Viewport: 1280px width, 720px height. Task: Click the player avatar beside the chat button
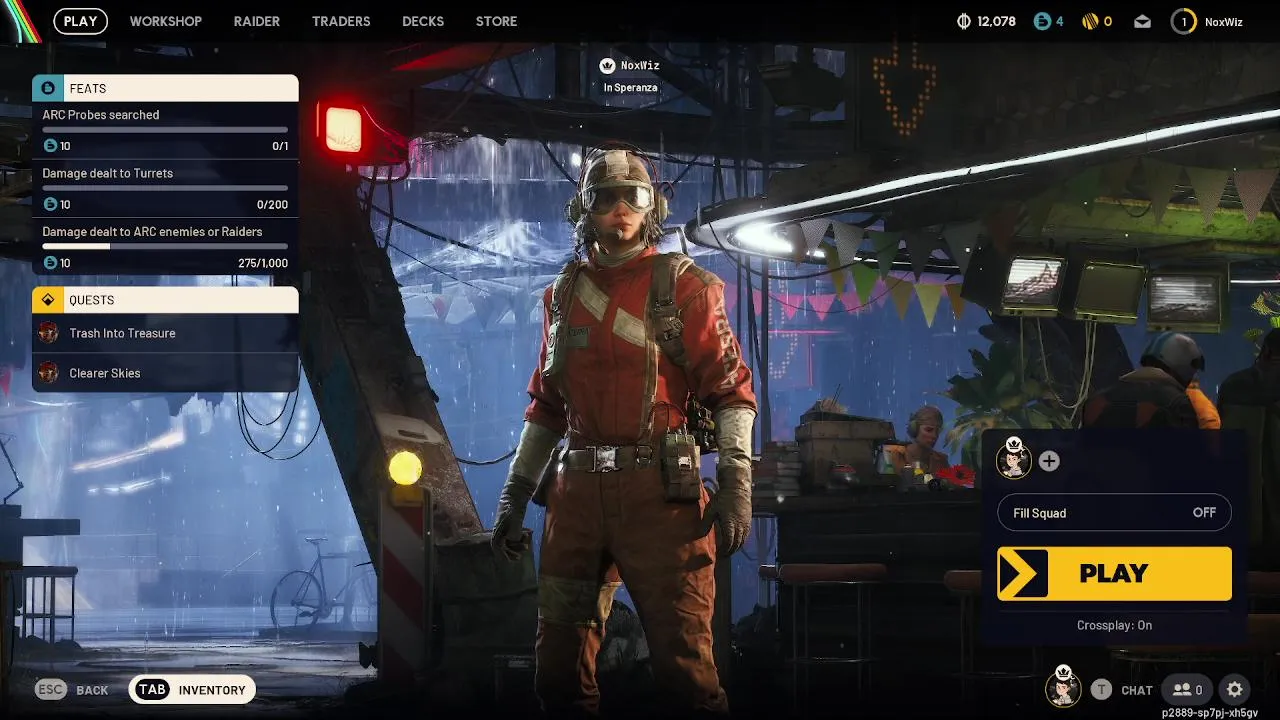coord(1063,688)
